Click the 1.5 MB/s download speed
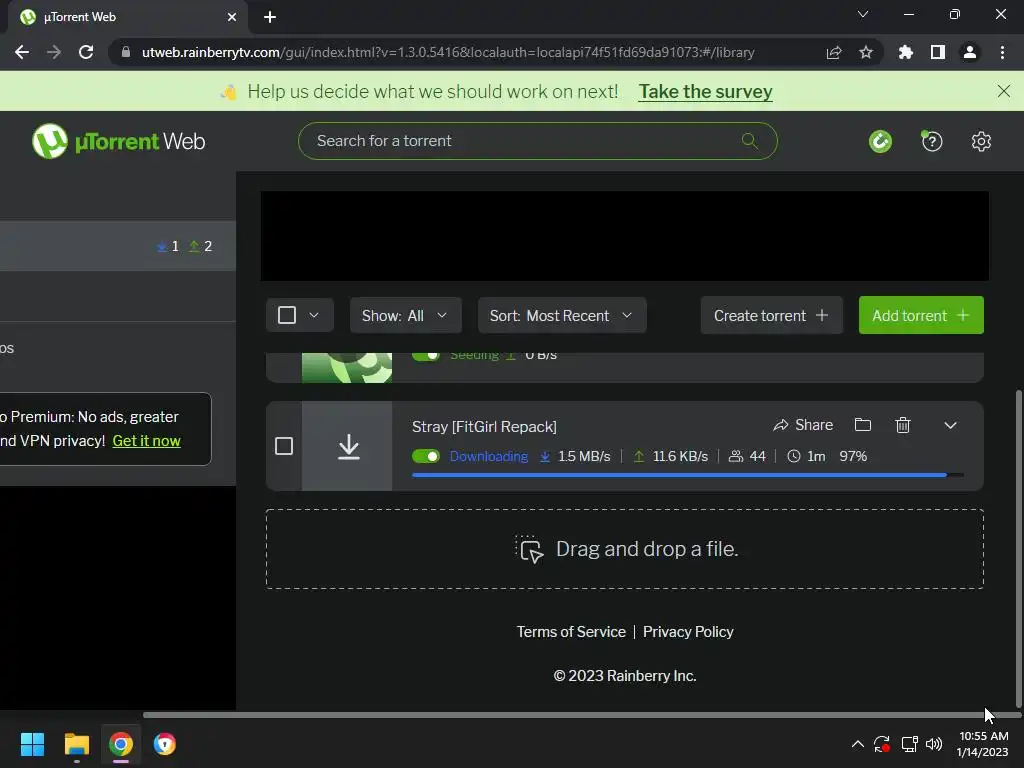 (584, 456)
